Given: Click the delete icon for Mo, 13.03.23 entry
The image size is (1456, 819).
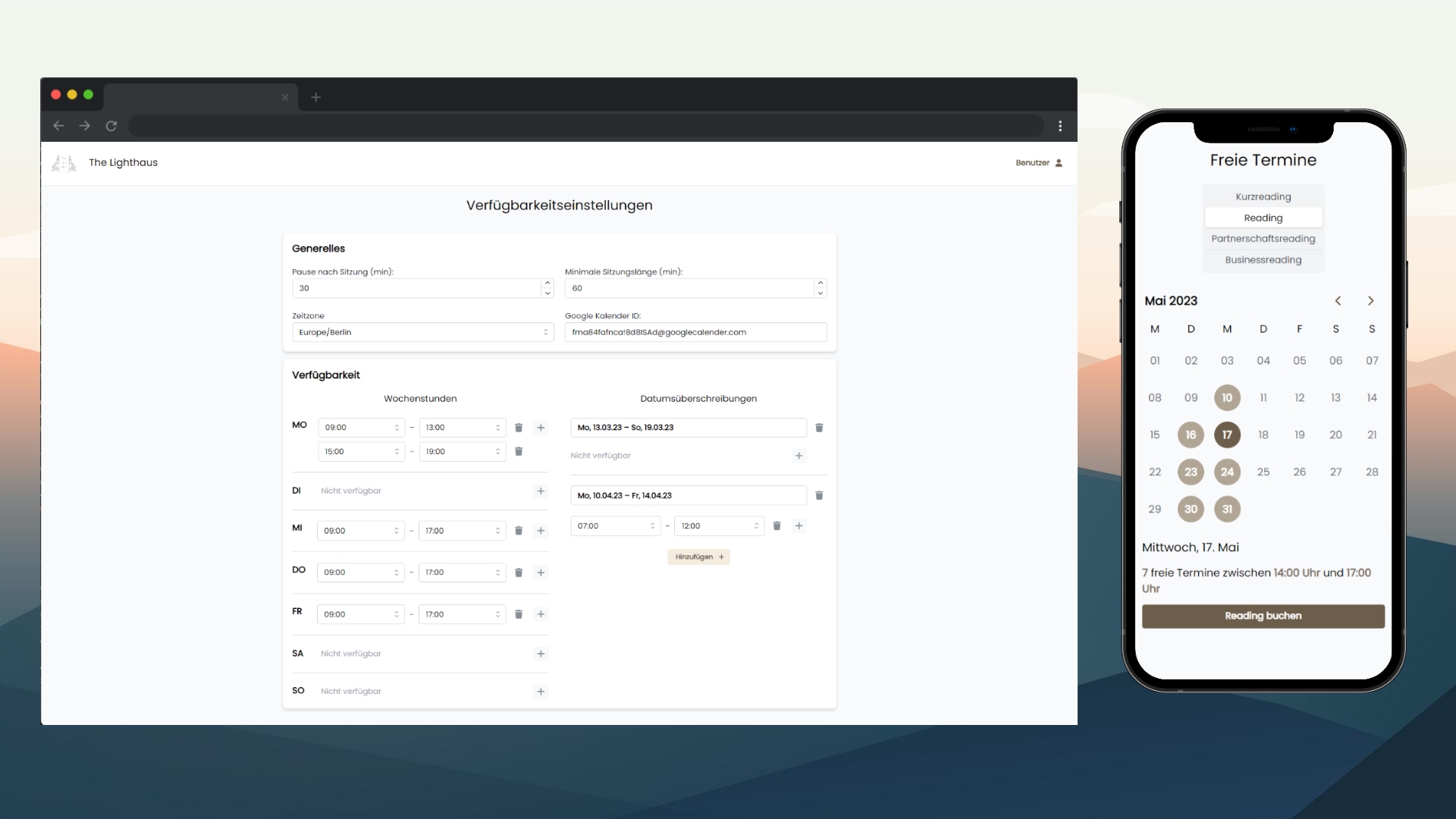Looking at the screenshot, I should click(819, 427).
